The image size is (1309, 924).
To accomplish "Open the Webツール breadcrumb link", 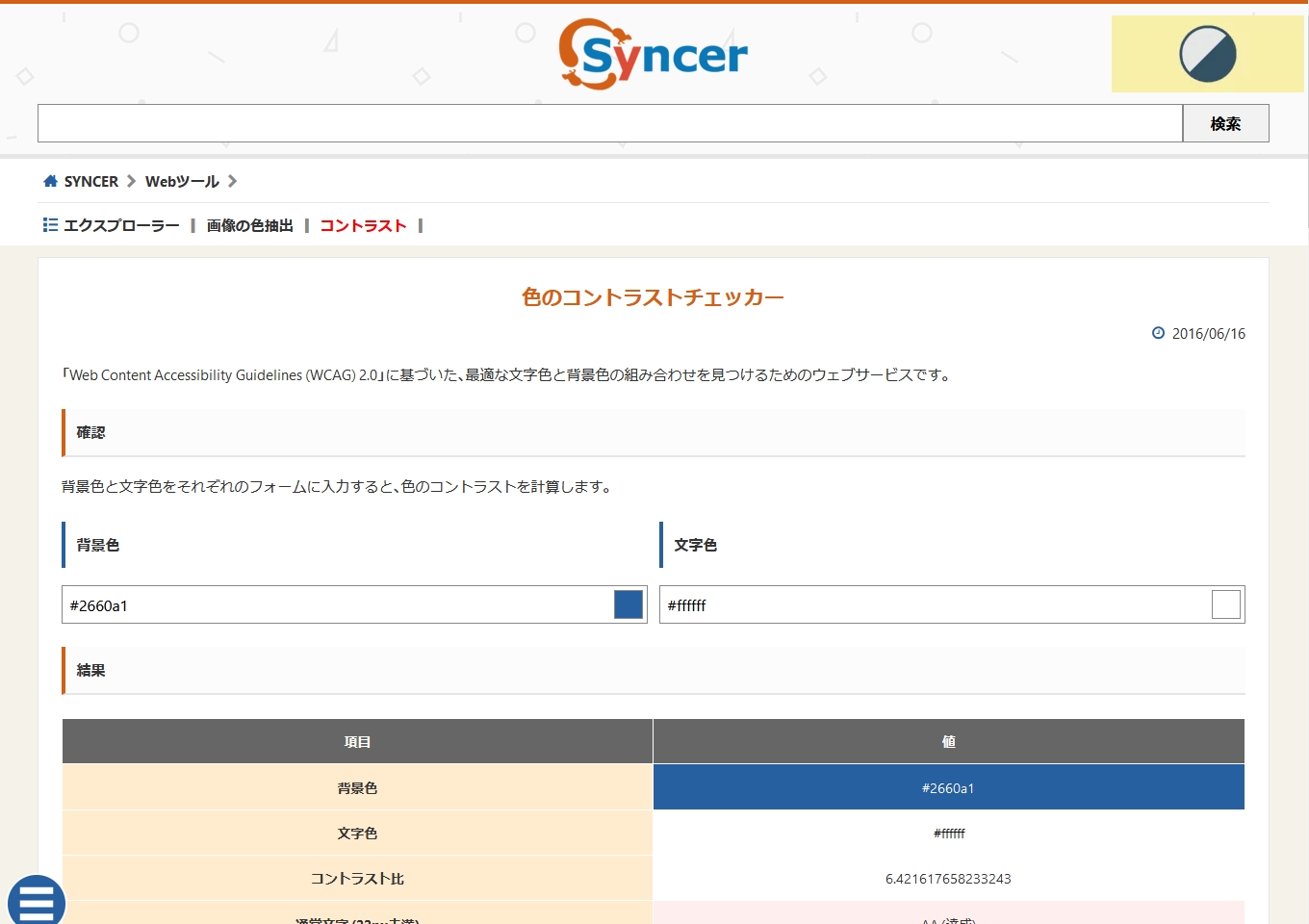I will (x=182, y=181).
